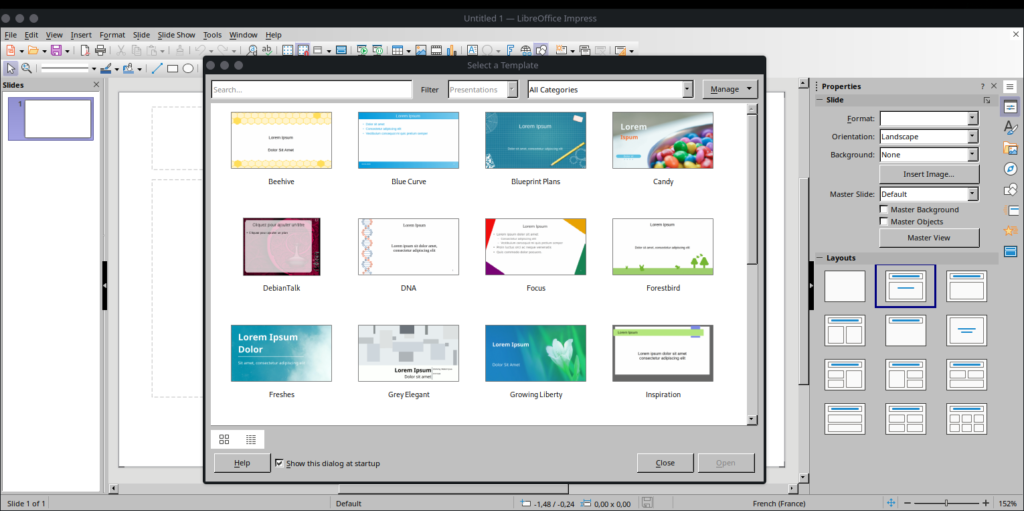Switch template dialog to list view
The image size is (1024, 511).
pos(251,439)
